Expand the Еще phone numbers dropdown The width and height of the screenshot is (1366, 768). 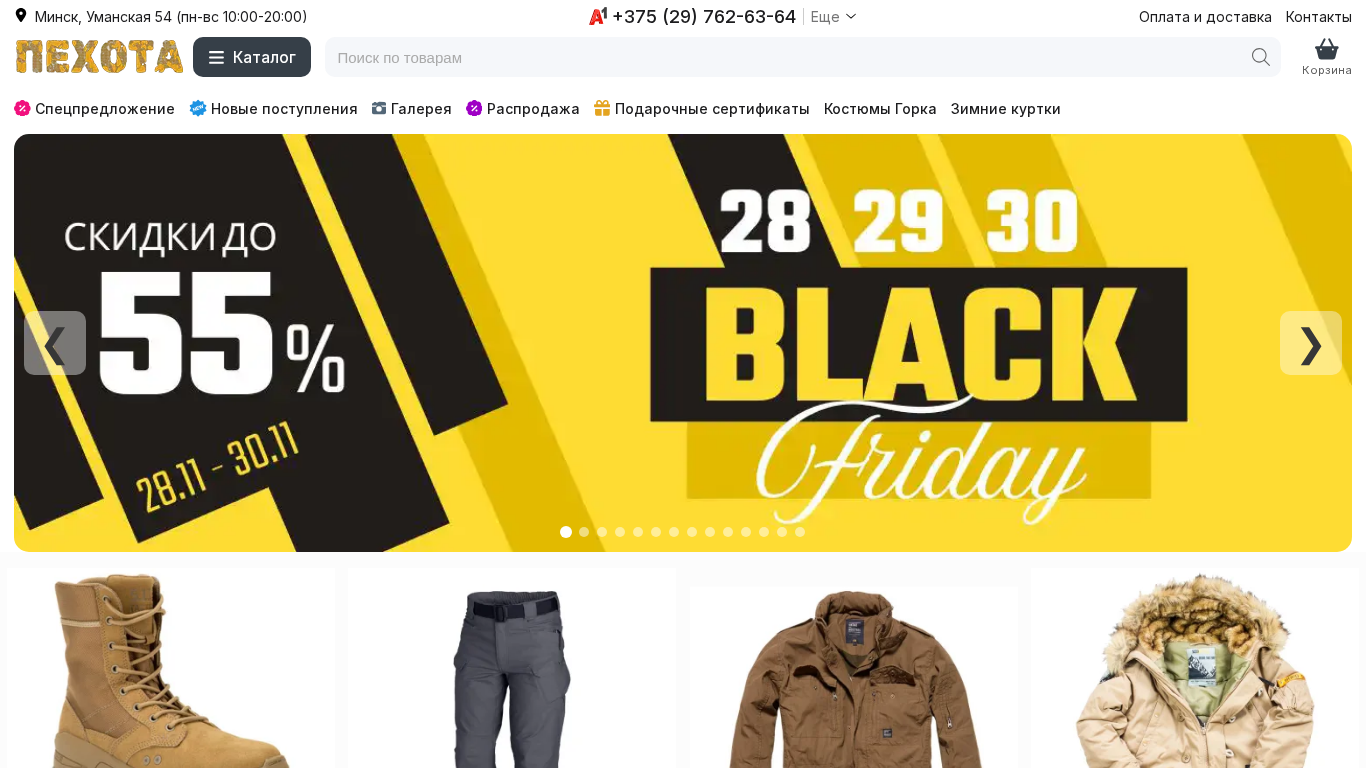click(833, 17)
